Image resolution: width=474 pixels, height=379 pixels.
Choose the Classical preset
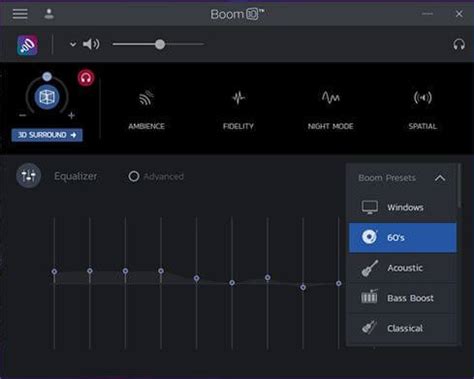pos(403,328)
